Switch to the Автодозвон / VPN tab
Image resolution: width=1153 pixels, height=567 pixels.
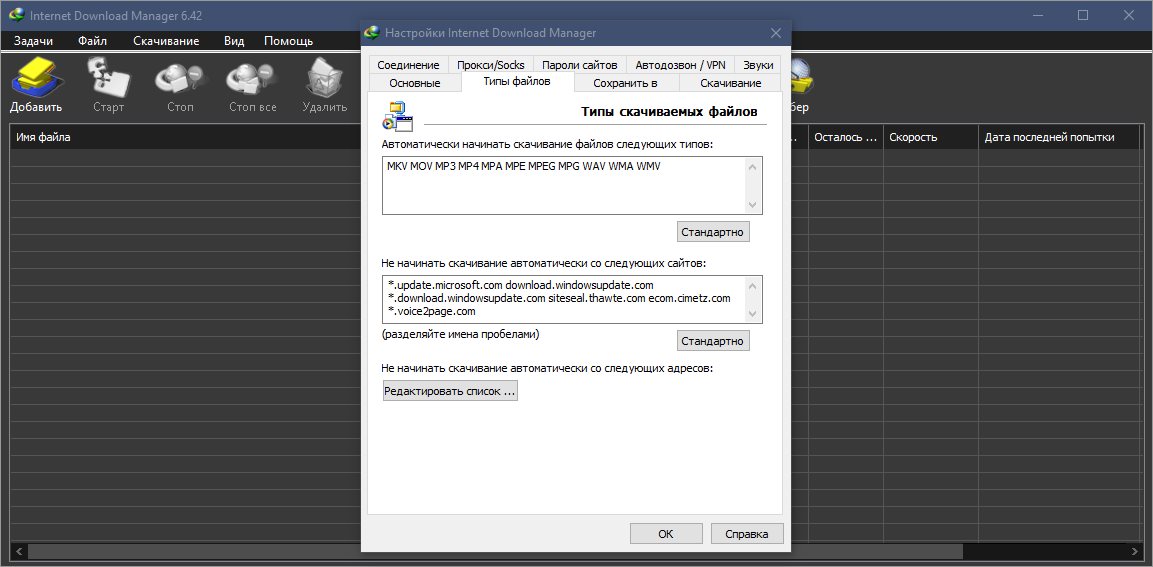tap(680, 65)
